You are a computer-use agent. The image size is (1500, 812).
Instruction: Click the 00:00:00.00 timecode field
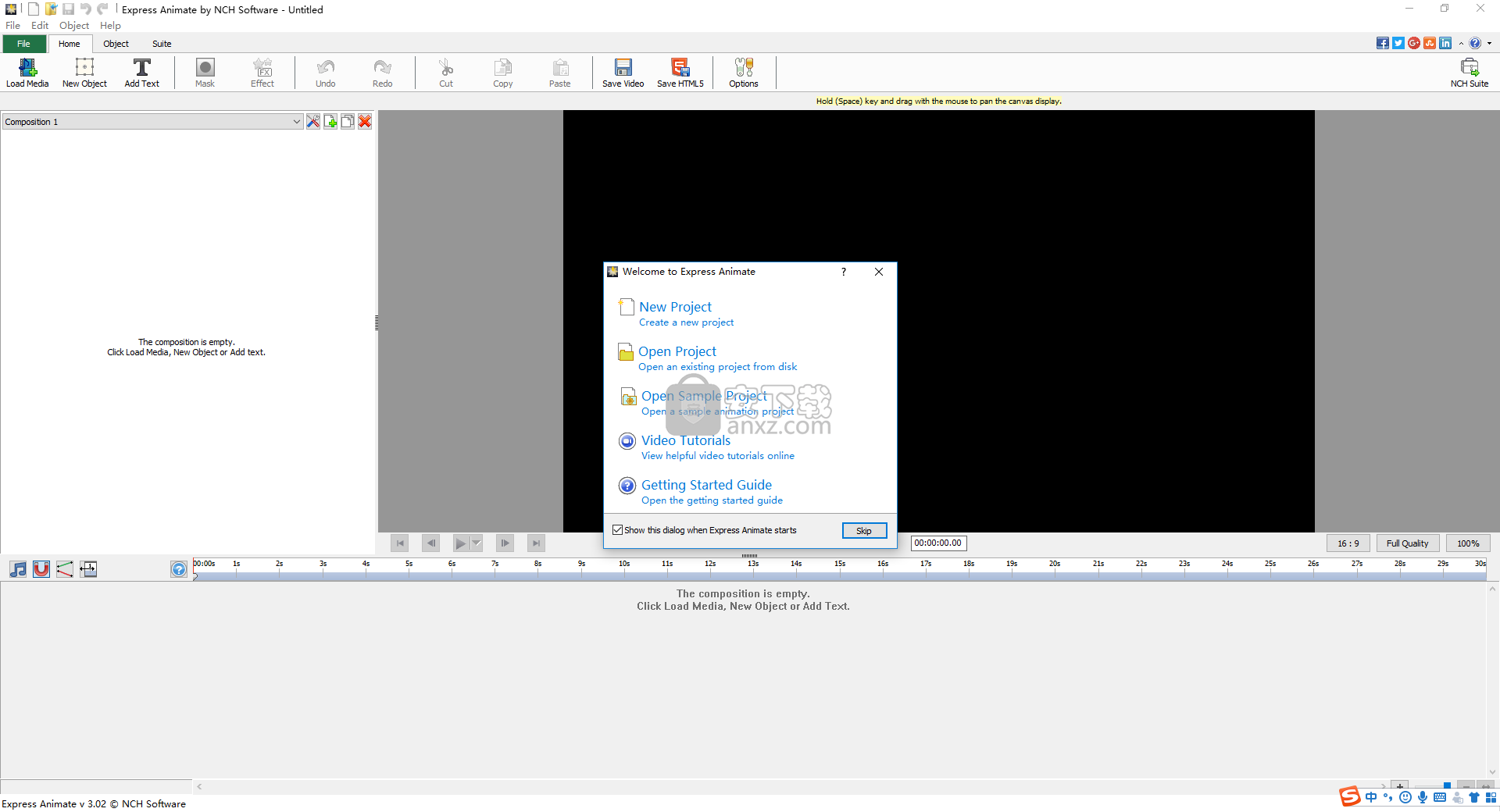938,543
